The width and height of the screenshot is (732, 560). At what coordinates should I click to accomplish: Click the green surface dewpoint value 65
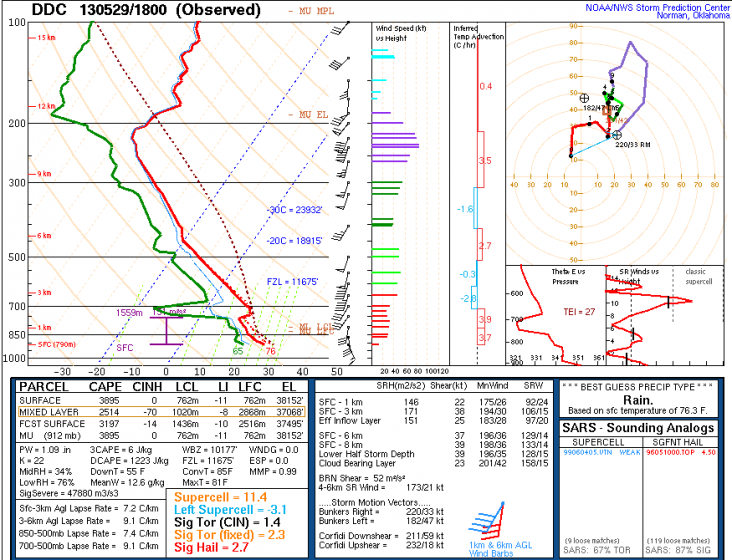coord(238,351)
